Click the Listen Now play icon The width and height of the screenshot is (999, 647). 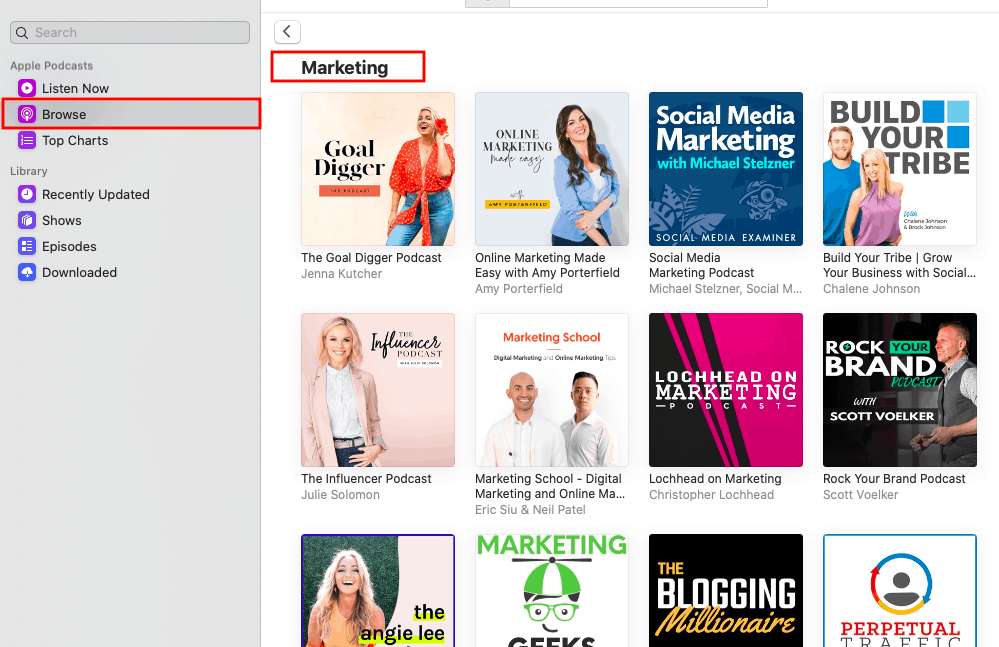pyautogui.click(x=27, y=88)
